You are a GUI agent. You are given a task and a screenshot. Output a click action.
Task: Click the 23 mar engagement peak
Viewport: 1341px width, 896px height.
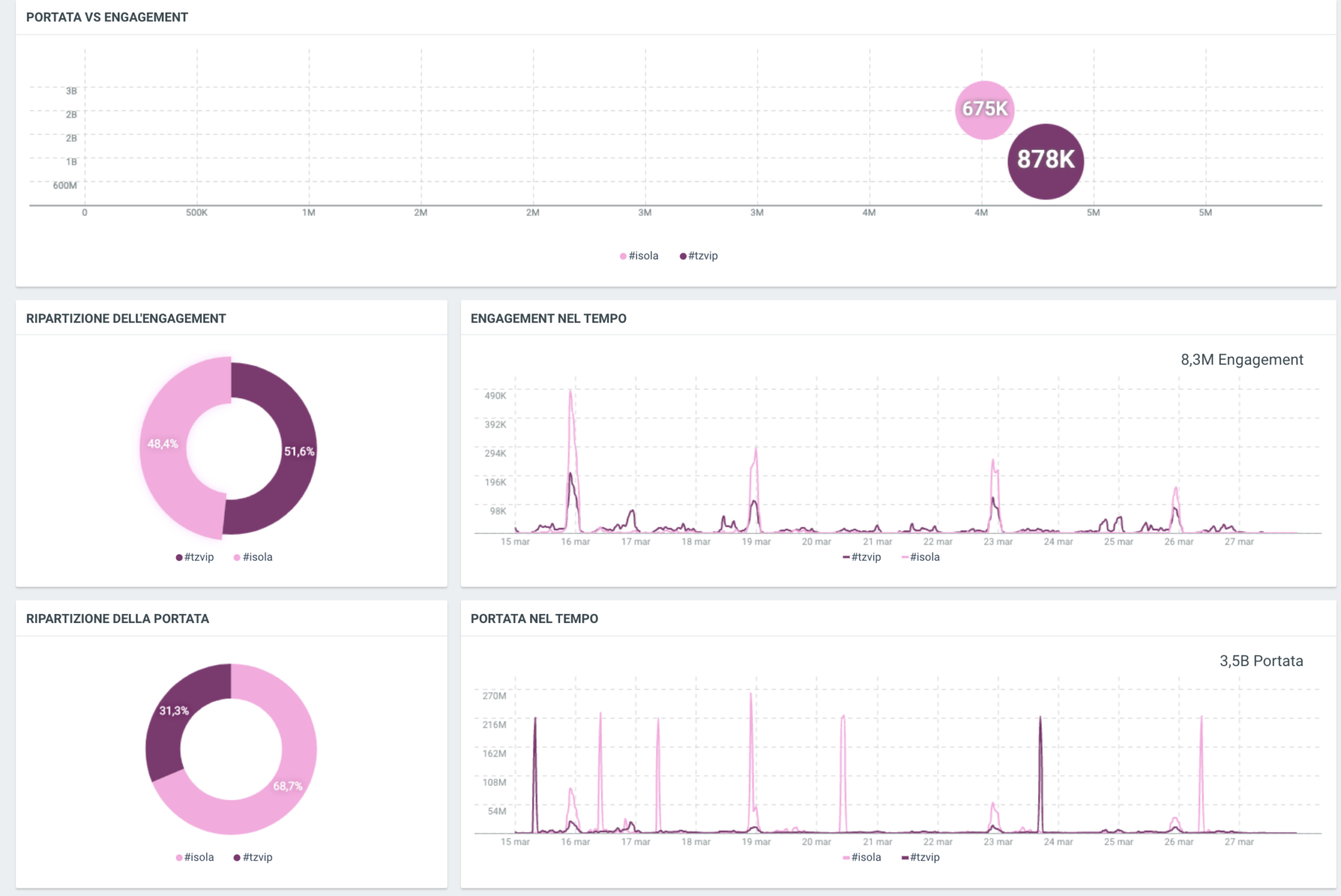pos(993,461)
